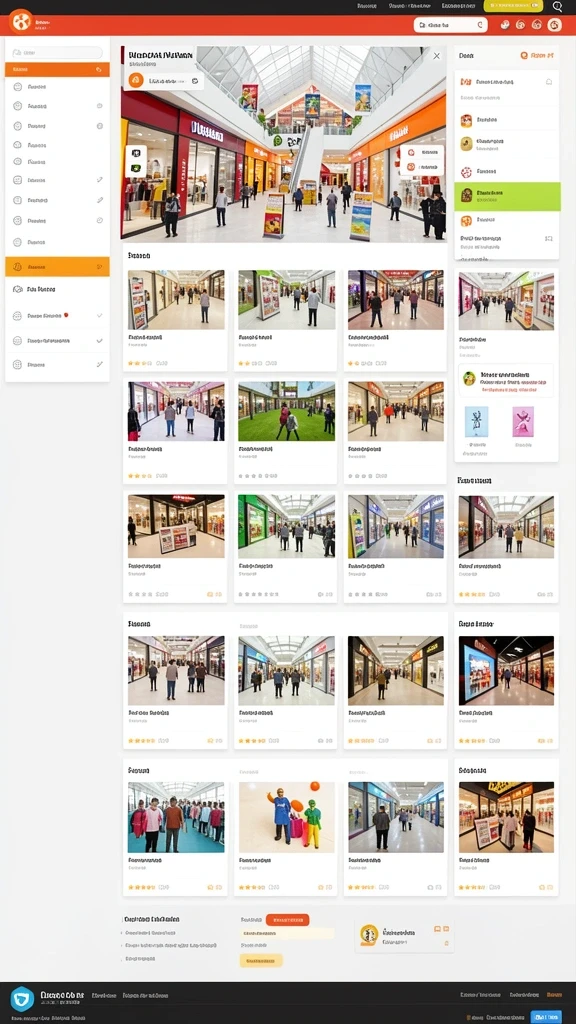The image size is (576, 1024).
Task: Click the third text menu item in top black bar
Action: click(x=457, y=6)
